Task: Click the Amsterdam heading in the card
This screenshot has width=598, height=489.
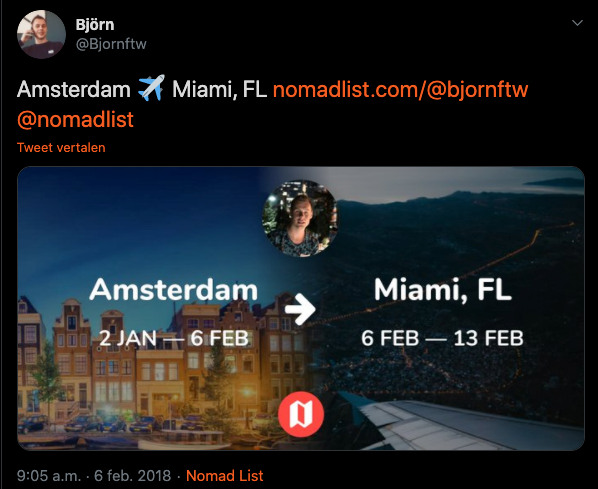Action: click(x=174, y=290)
